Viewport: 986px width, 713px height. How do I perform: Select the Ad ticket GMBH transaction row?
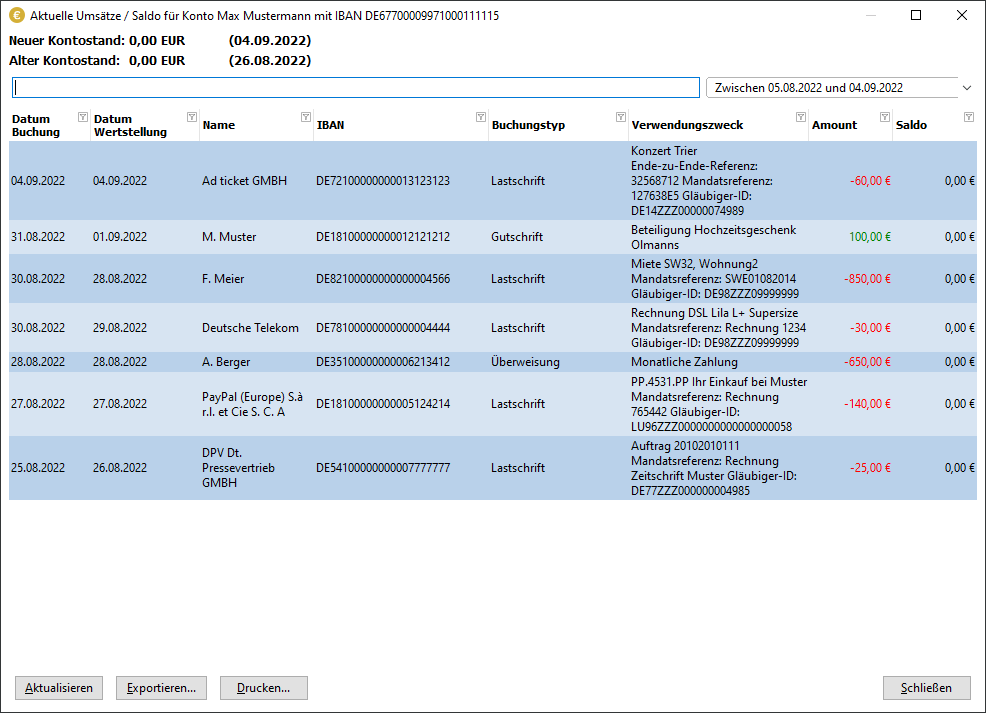(x=244, y=181)
